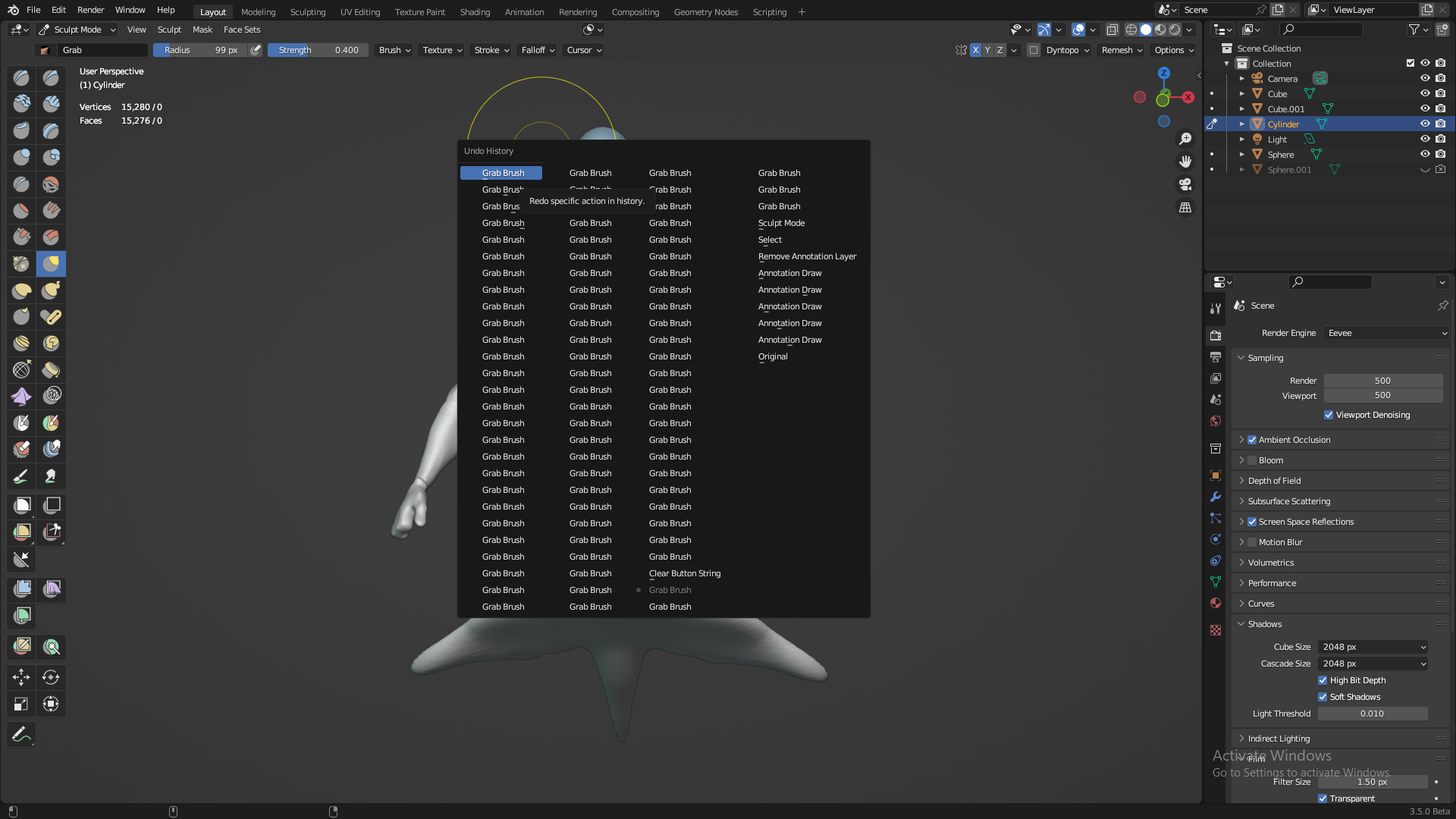The image size is (1456, 819).
Task: Hide the Cube object with eye icon
Action: (1425, 94)
